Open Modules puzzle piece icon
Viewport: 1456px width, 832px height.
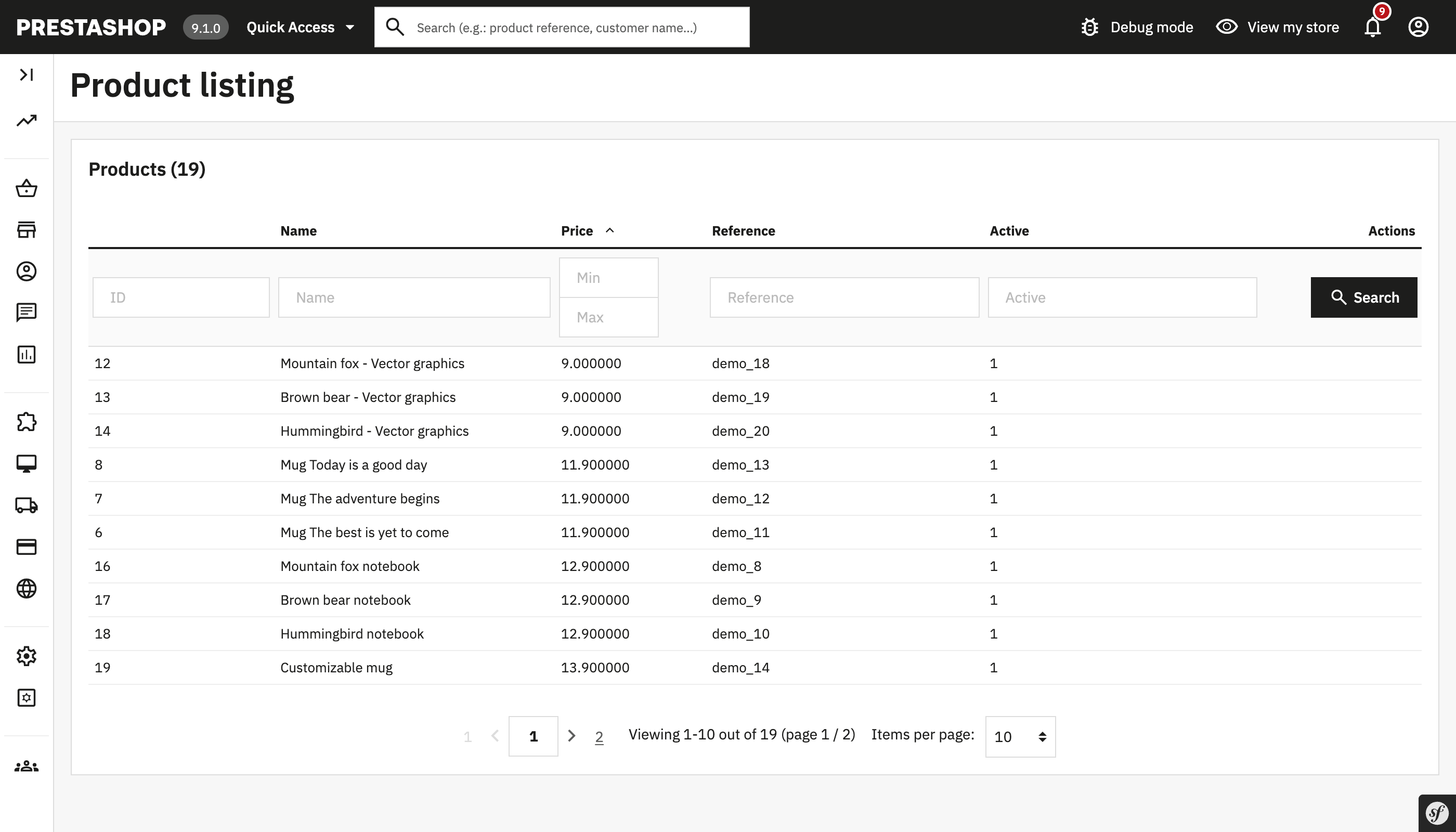pos(27,422)
